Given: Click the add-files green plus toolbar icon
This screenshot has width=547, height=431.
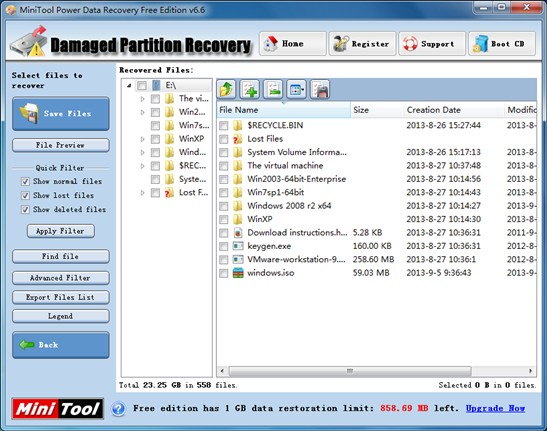Looking at the screenshot, I should click(x=249, y=89).
